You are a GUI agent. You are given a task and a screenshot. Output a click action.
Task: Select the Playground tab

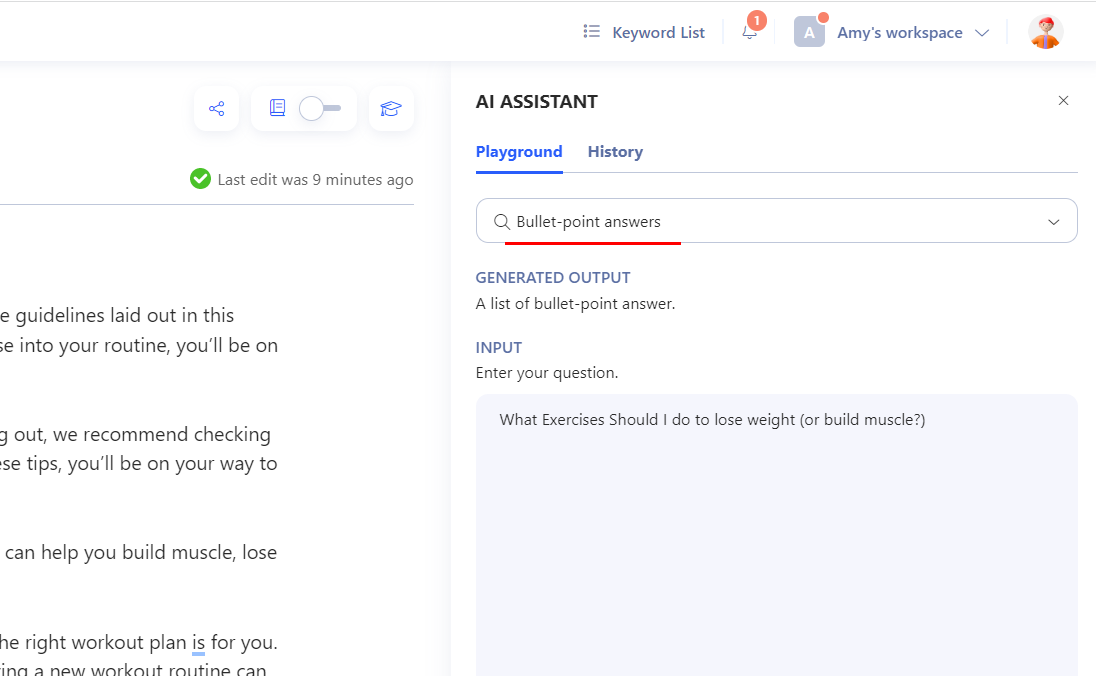(519, 151)
